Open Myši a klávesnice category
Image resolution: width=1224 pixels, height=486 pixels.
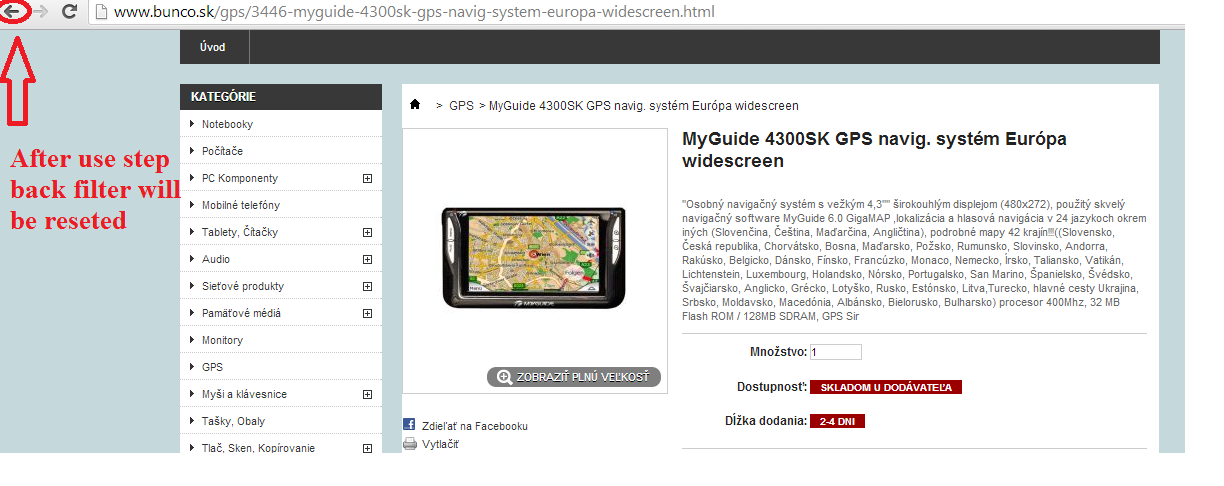coord(244,394)
